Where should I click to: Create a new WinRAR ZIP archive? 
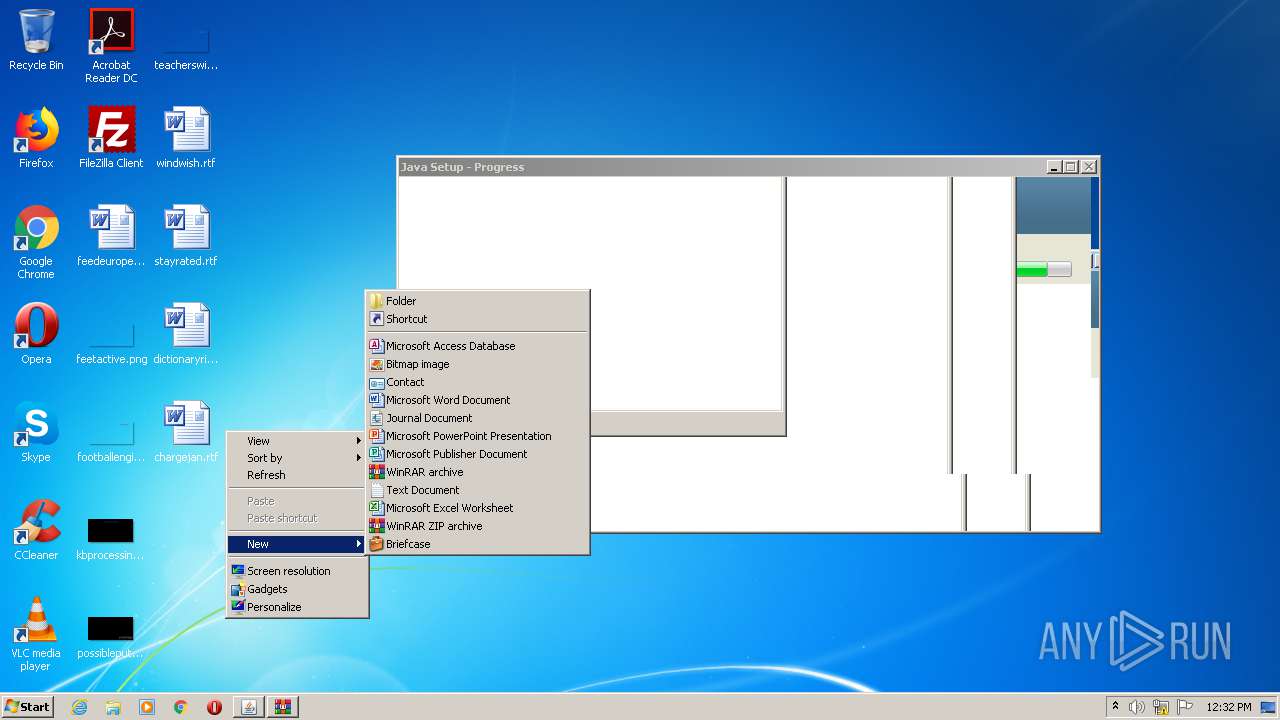(x=477, y=526)
